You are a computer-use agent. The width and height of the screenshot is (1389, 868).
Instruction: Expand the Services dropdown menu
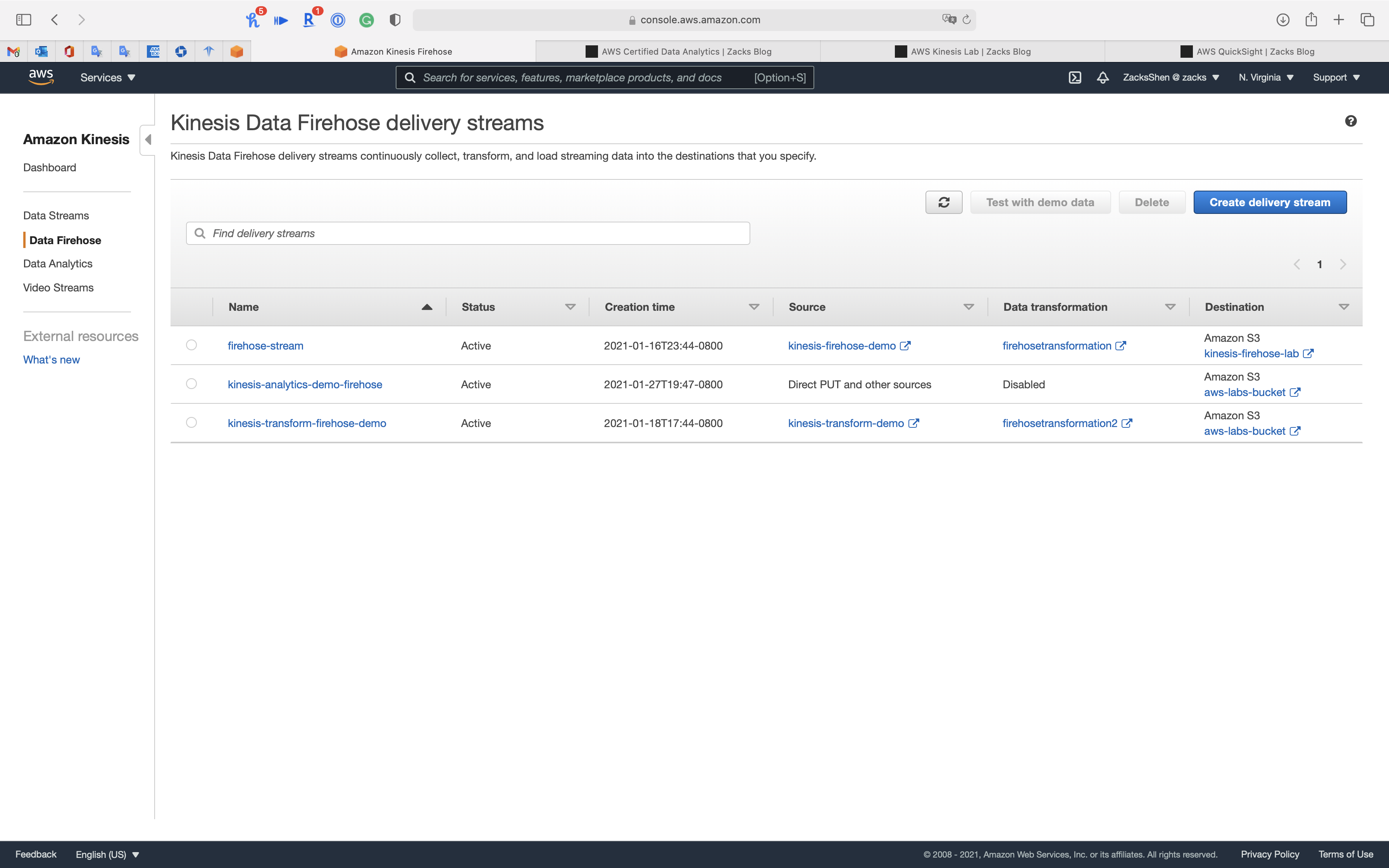click(107, 77)
